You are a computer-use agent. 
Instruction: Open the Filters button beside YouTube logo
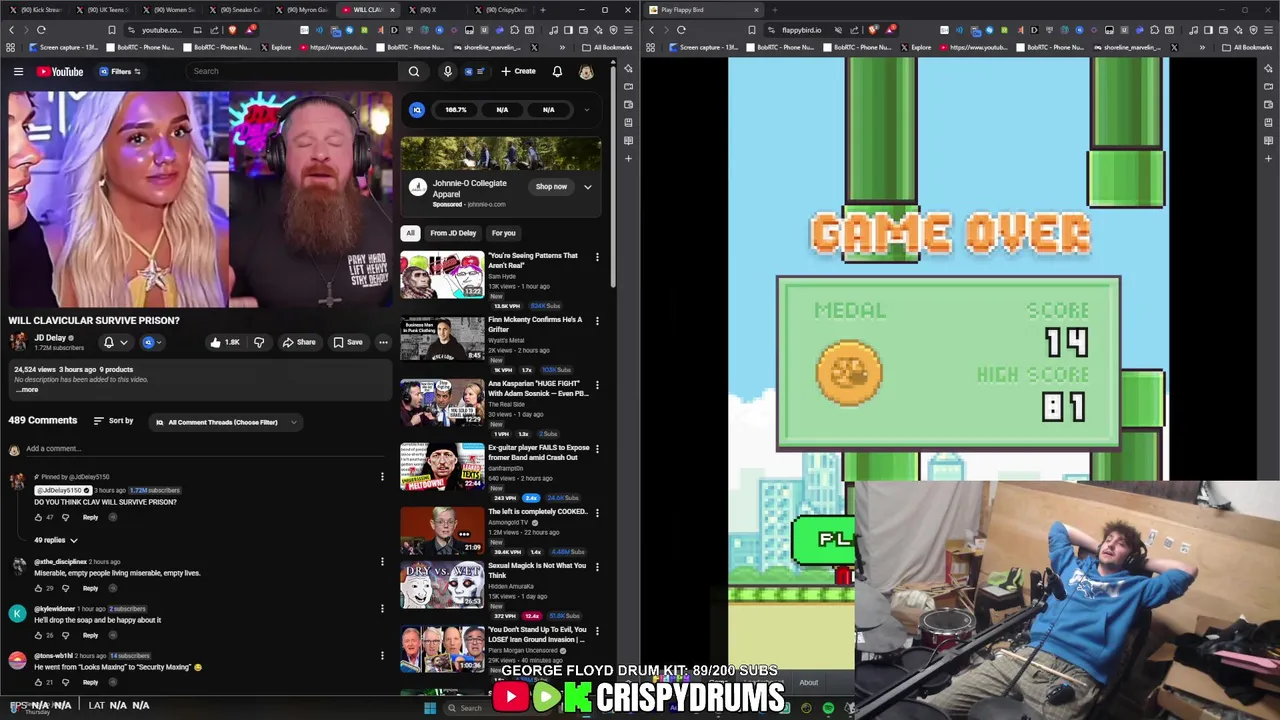pyautogui.click(x=120, y=71)
